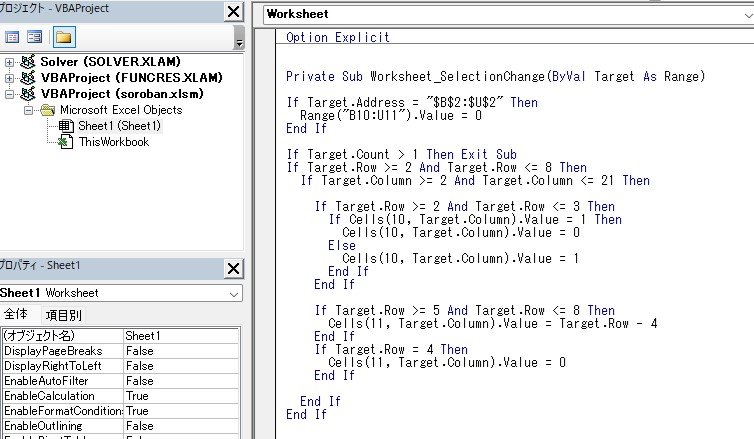Expand the VBAProject (FUNCRES.XLAM) node
This screenshot has width=754, height=439.
9,78
